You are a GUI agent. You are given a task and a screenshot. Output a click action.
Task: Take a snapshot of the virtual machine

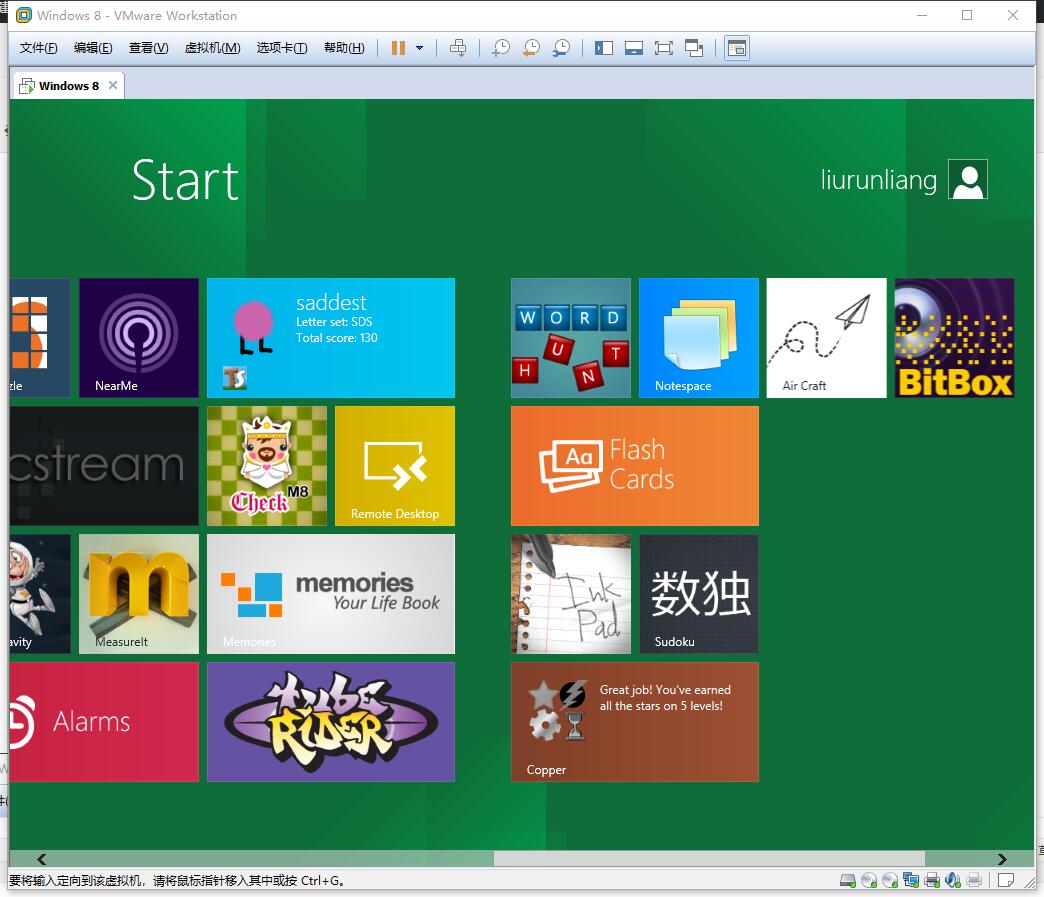[501, 48]
